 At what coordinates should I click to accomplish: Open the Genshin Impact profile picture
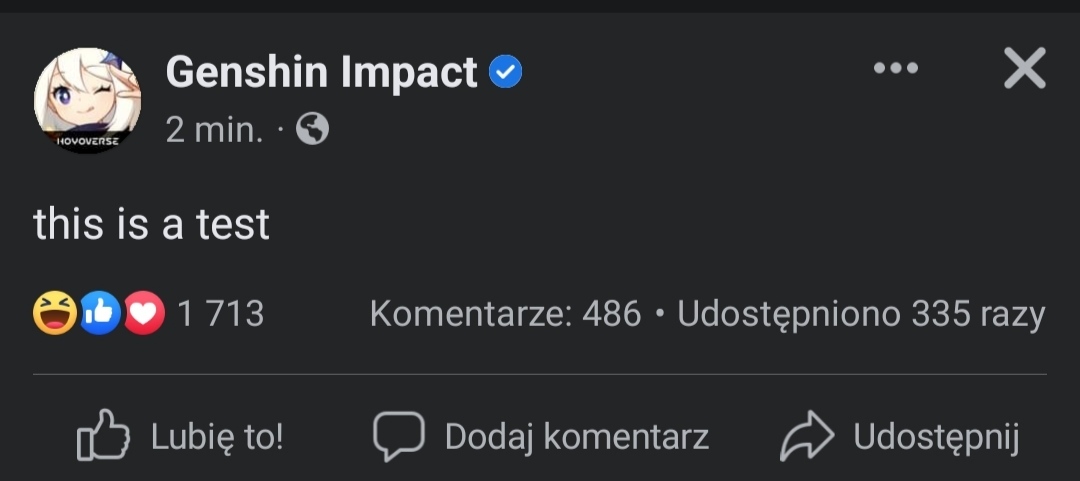88,101
